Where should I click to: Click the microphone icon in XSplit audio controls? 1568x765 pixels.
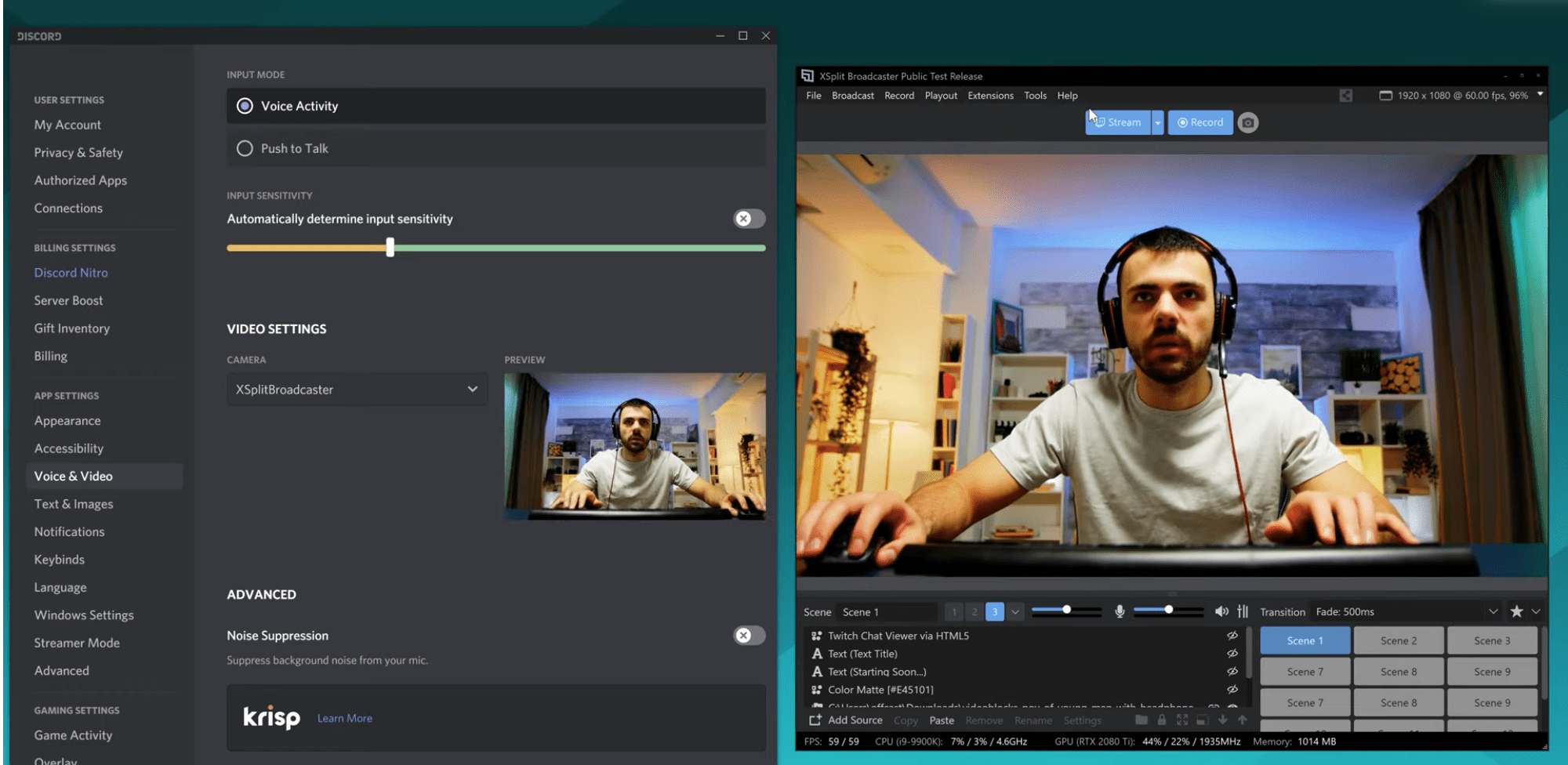point(1120,611)
